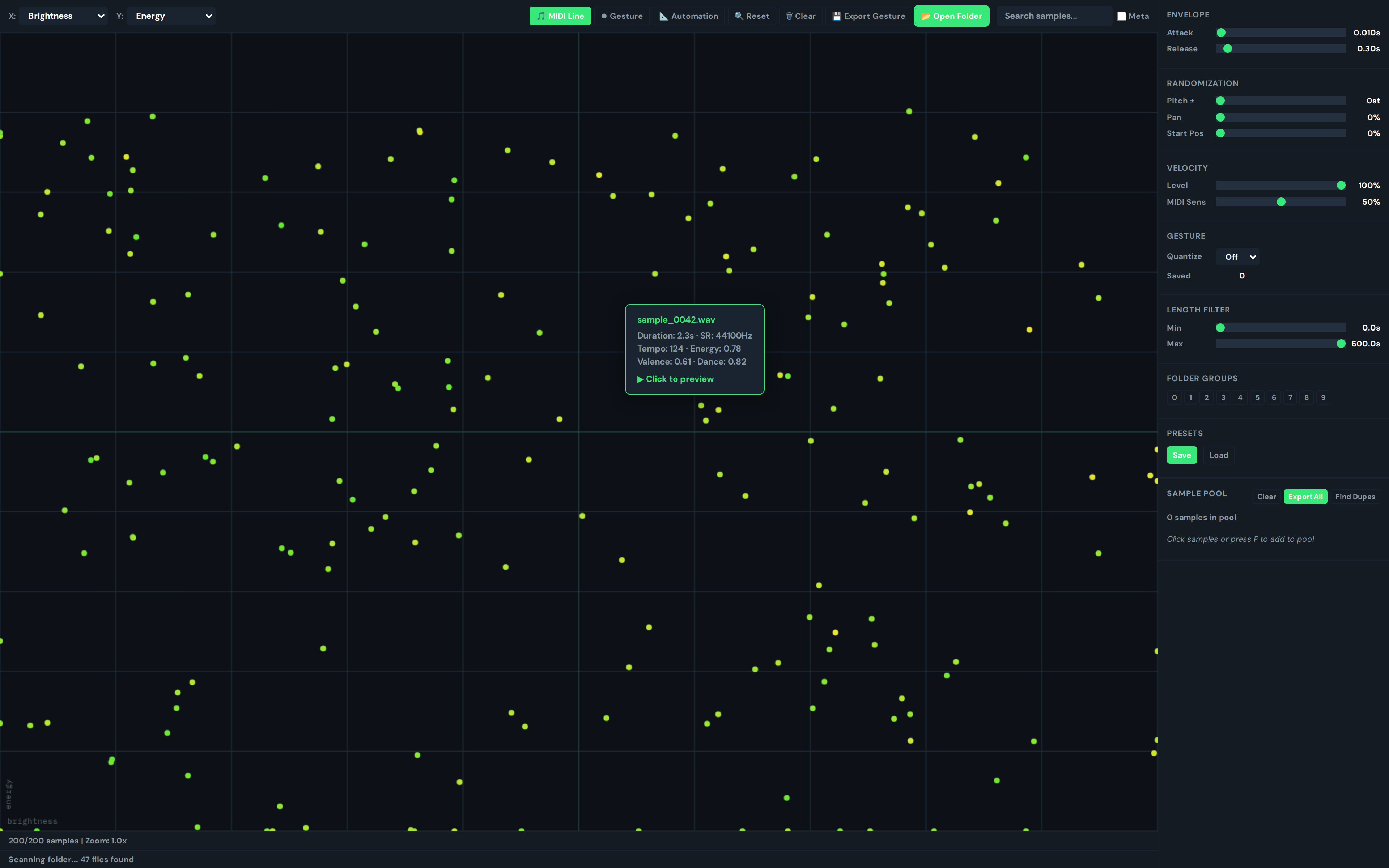1389x868 pixels.
Task: Open the X axis Brightness dropdown
Action: (x=63, y=16)
